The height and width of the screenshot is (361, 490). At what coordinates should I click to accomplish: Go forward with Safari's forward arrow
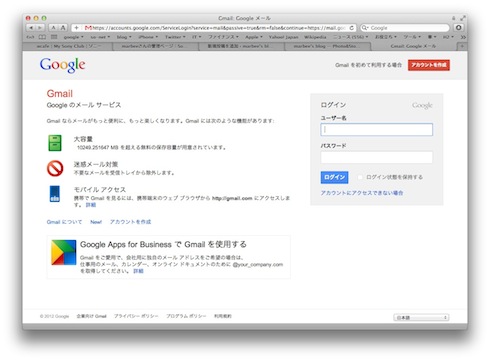click(39, 28)
